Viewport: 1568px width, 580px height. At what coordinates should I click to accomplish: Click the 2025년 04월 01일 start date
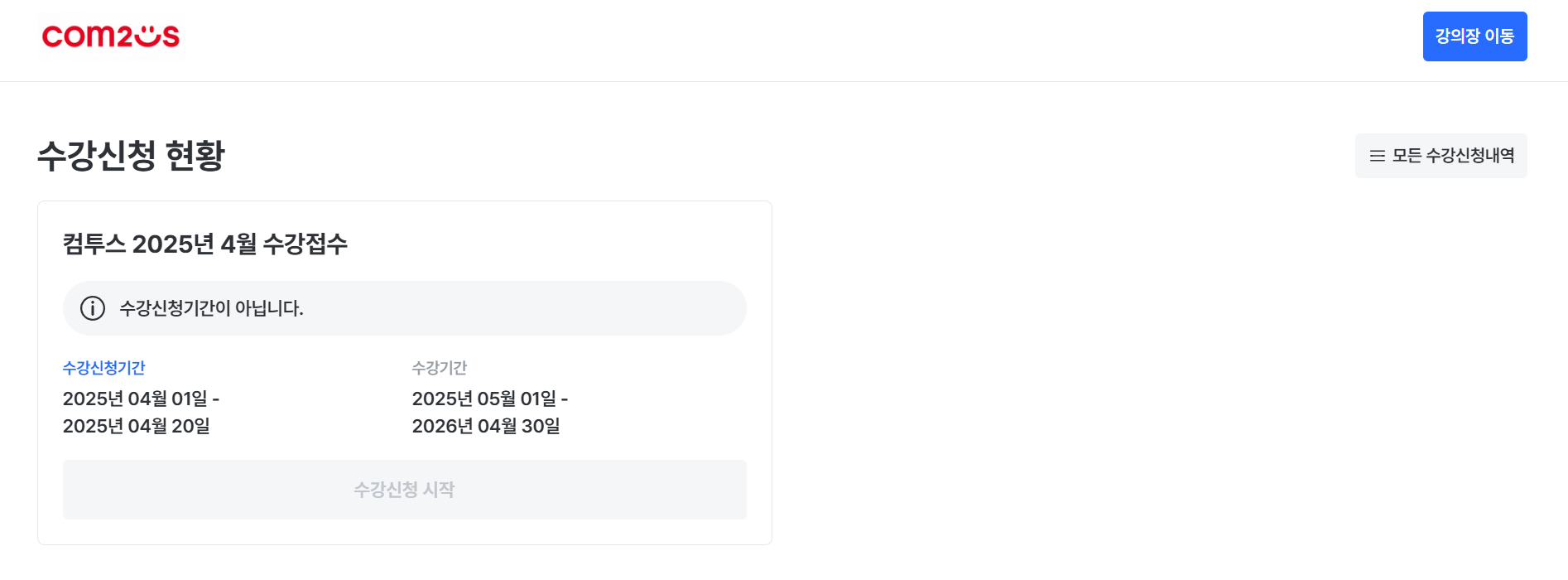tap(136, 399)
